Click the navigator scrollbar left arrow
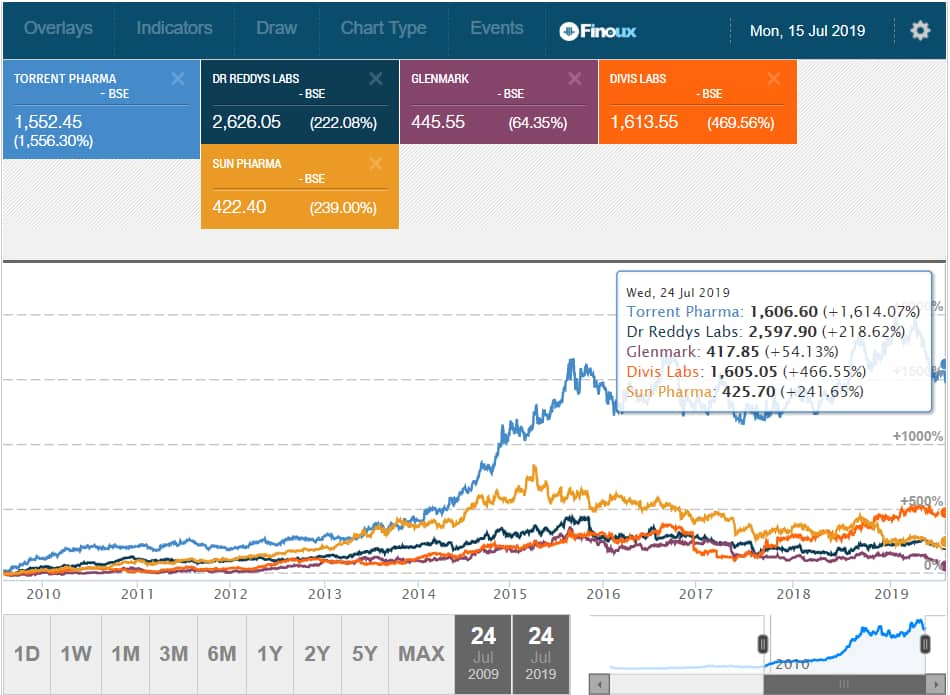 pyautogui.click(x=598, y=685)
